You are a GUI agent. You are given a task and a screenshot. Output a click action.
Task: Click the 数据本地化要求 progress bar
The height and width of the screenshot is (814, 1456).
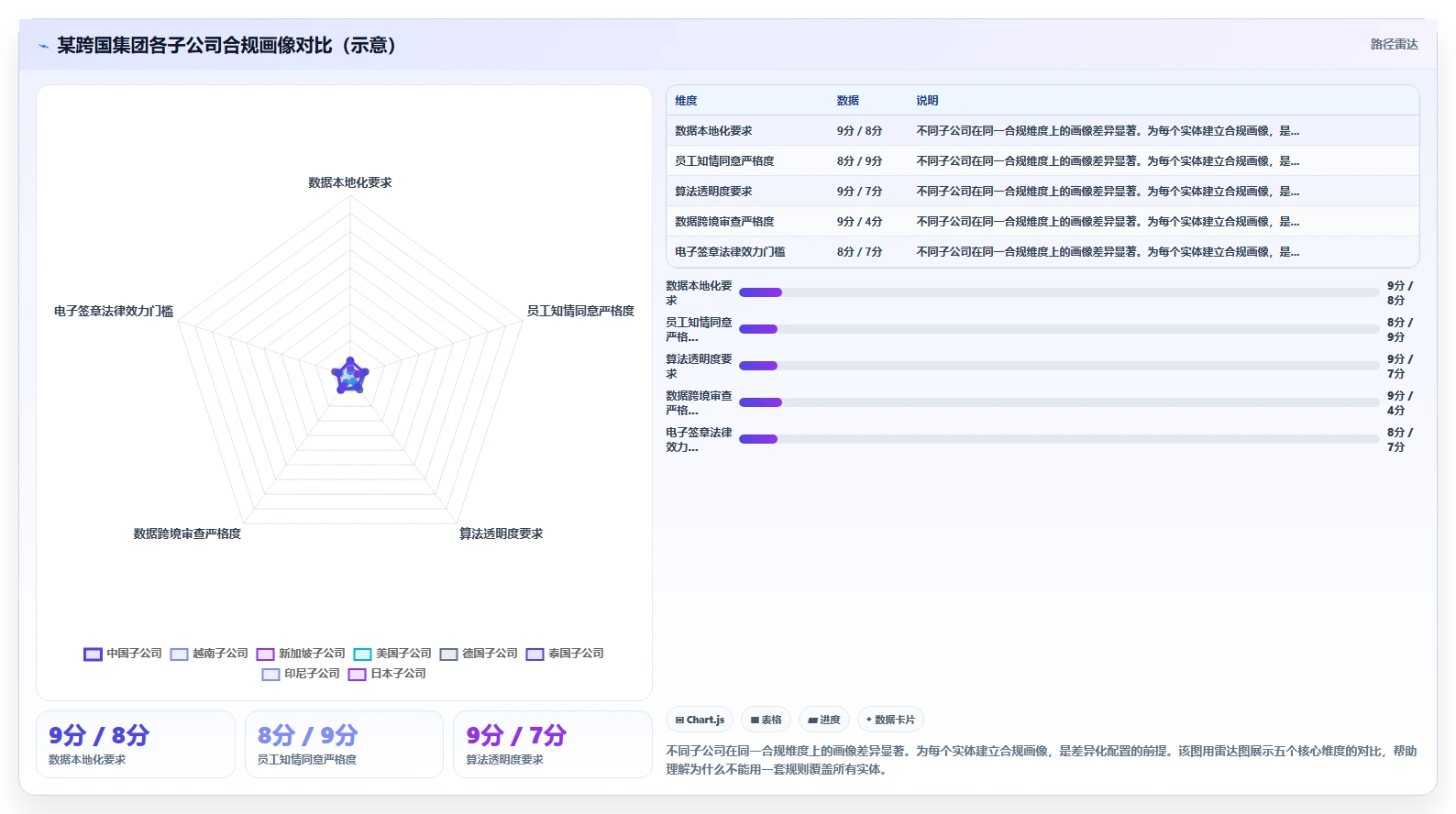1059,292
